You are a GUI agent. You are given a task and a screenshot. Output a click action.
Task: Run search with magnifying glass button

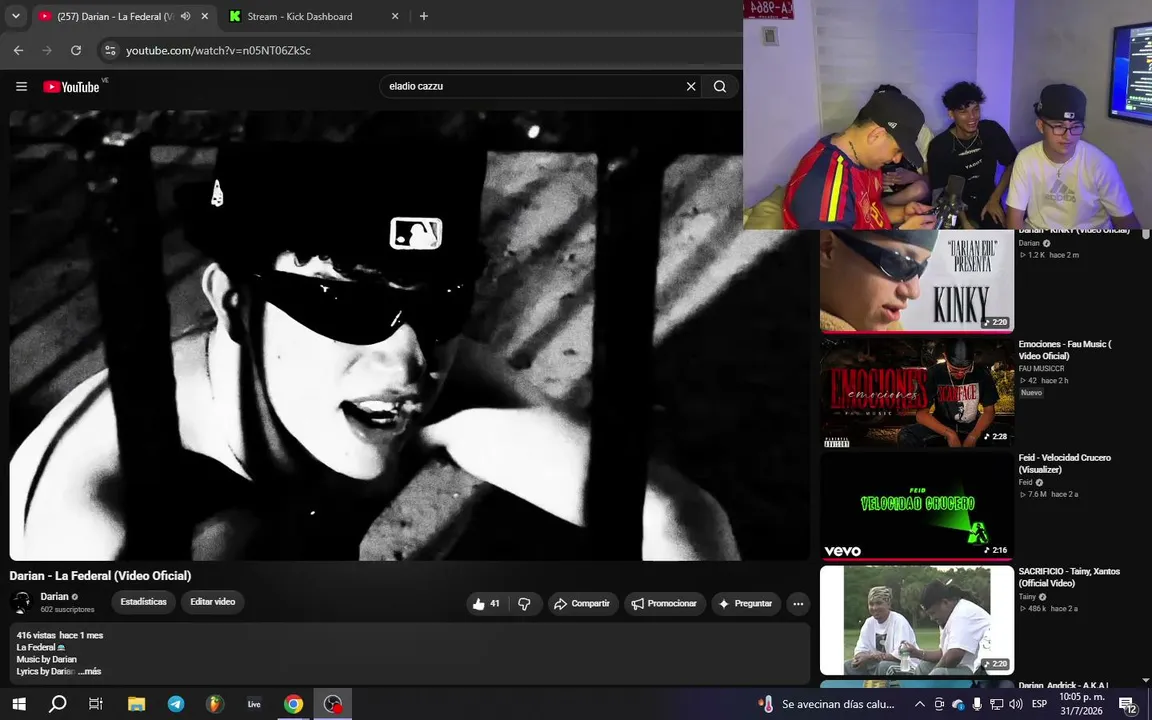coord(720,87)
